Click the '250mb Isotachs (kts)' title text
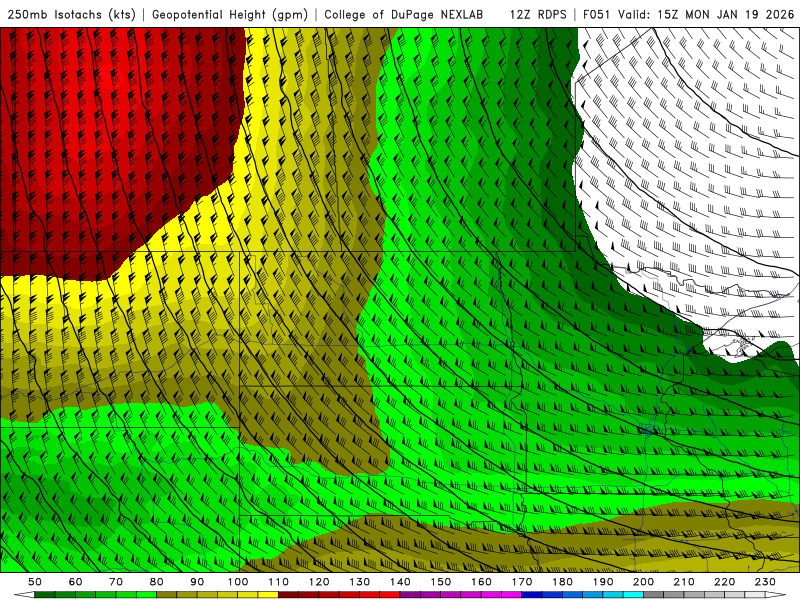The height and width of the screenshot is (600, 800). click(71, 14)
